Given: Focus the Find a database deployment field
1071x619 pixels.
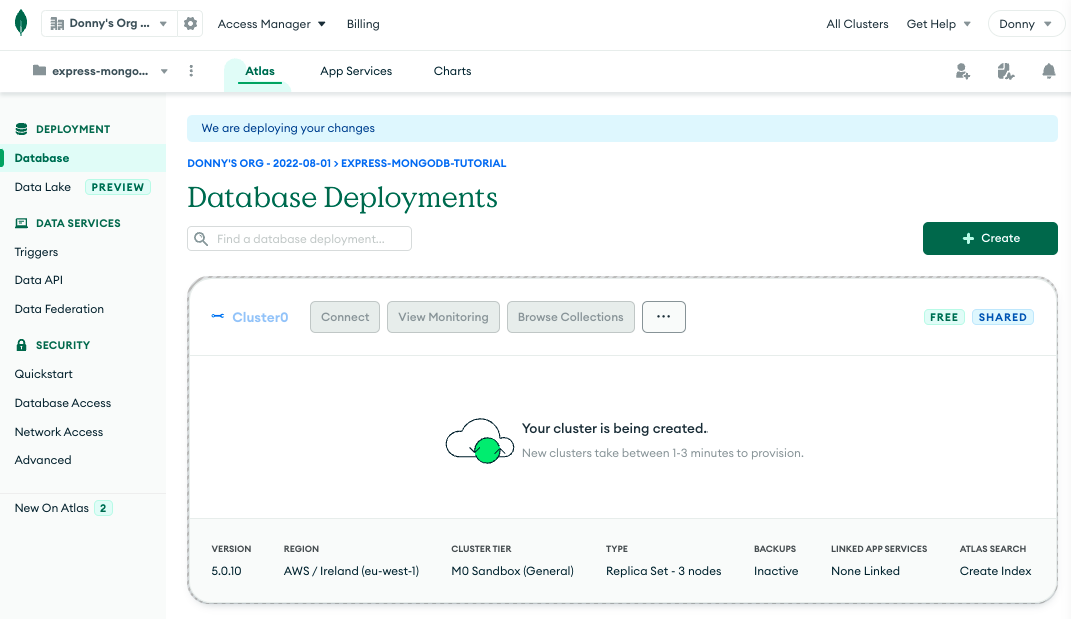Looking at the screenshot, I should point(299,238).
